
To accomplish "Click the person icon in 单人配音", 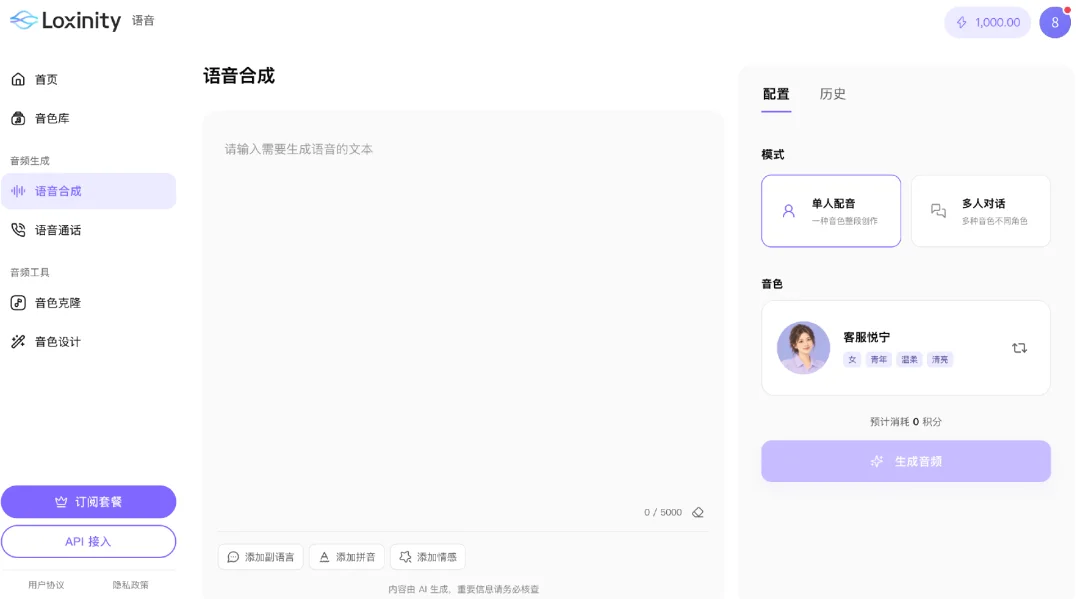I will point(789,211).
